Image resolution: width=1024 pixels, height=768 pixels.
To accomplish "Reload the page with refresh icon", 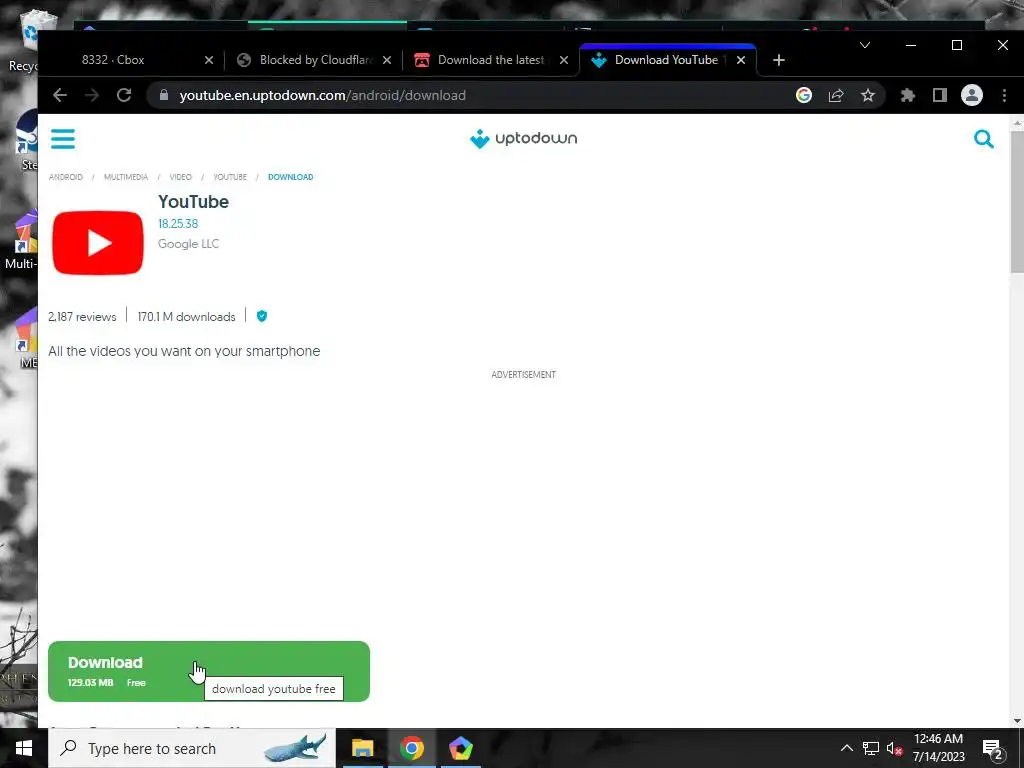I will pyautogui.click(x=124, y=95).
